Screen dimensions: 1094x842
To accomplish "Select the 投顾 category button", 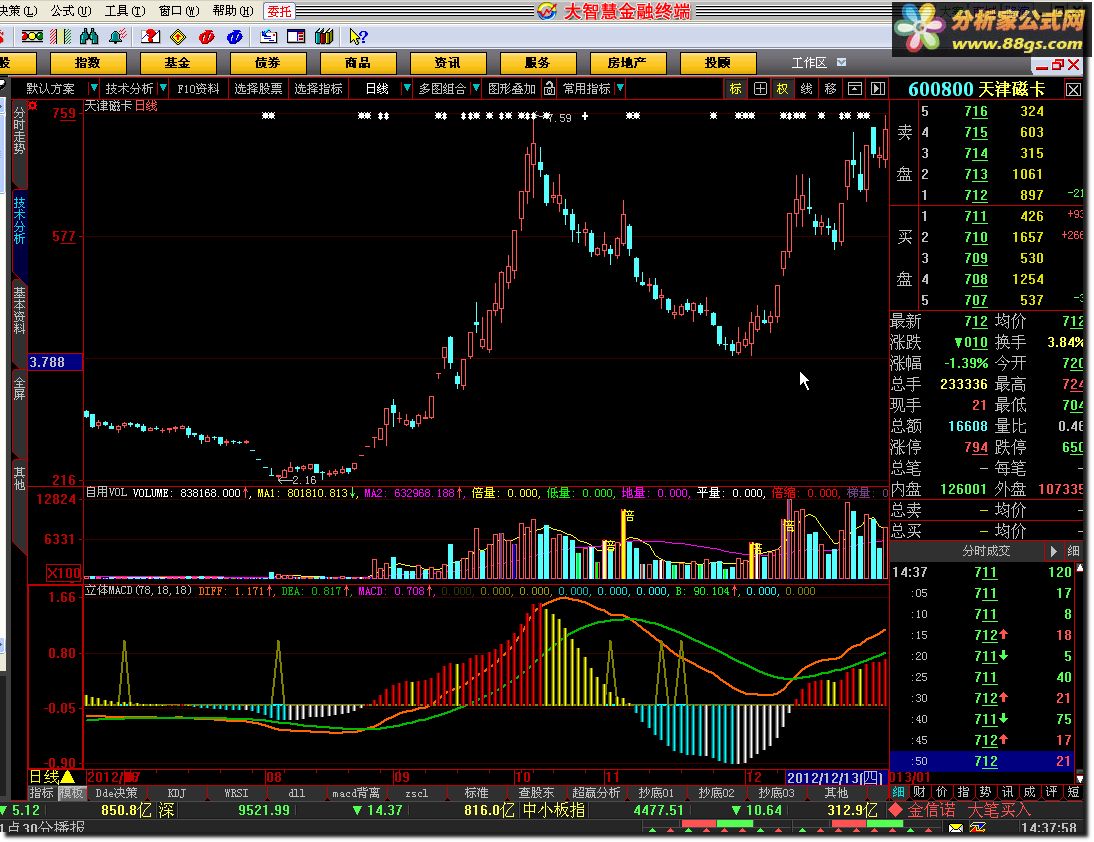I will click(717, 63).
